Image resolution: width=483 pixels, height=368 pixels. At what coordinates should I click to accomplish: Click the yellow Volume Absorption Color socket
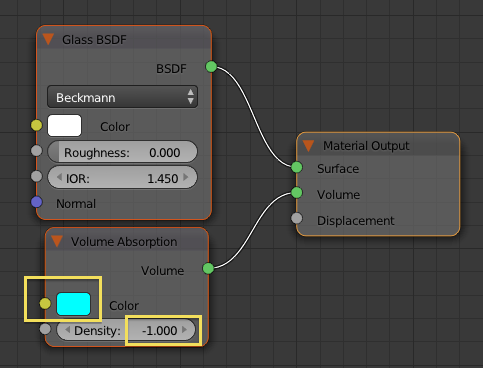(x=45, y=304)
